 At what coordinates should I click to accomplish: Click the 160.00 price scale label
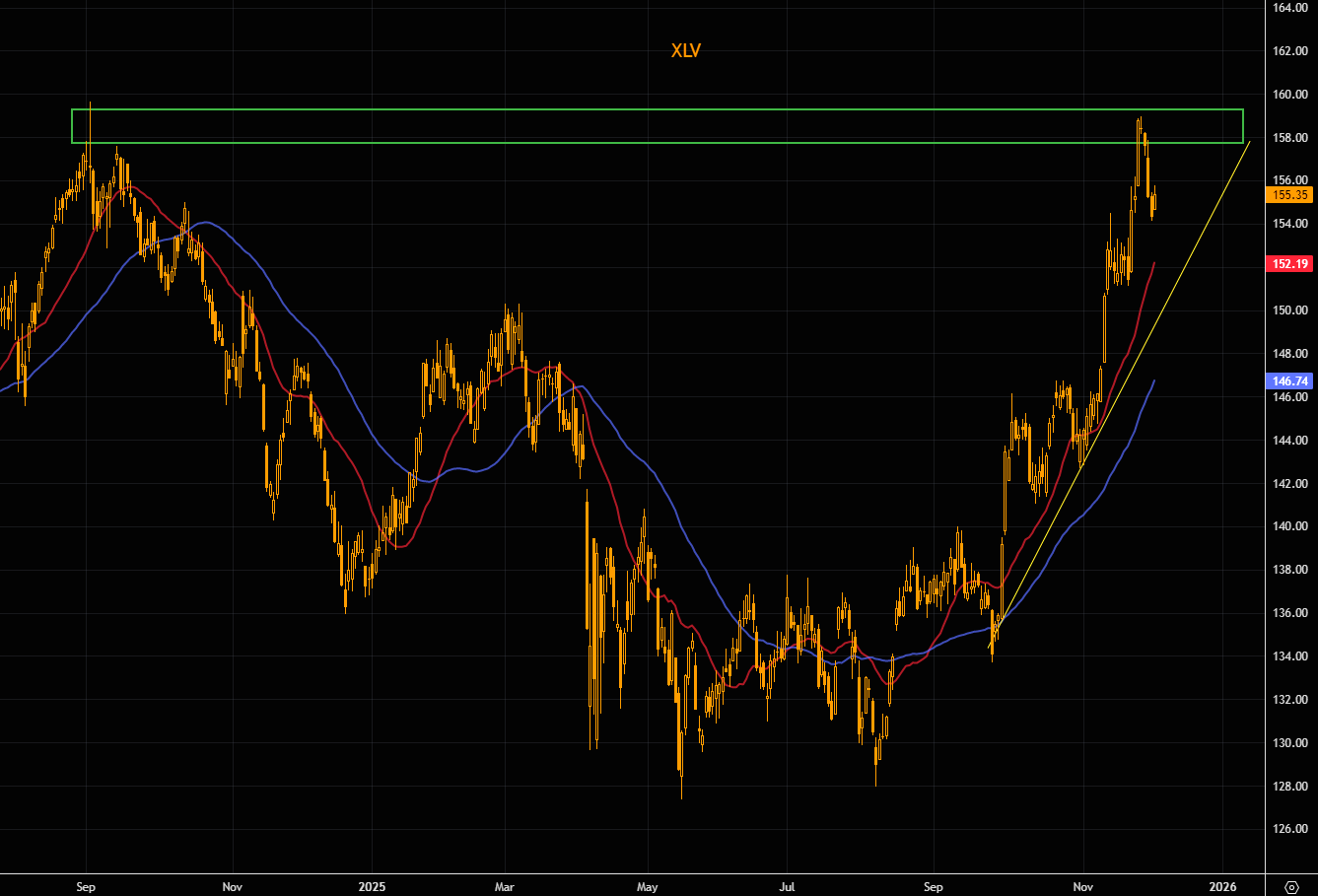coord(1290,95)
